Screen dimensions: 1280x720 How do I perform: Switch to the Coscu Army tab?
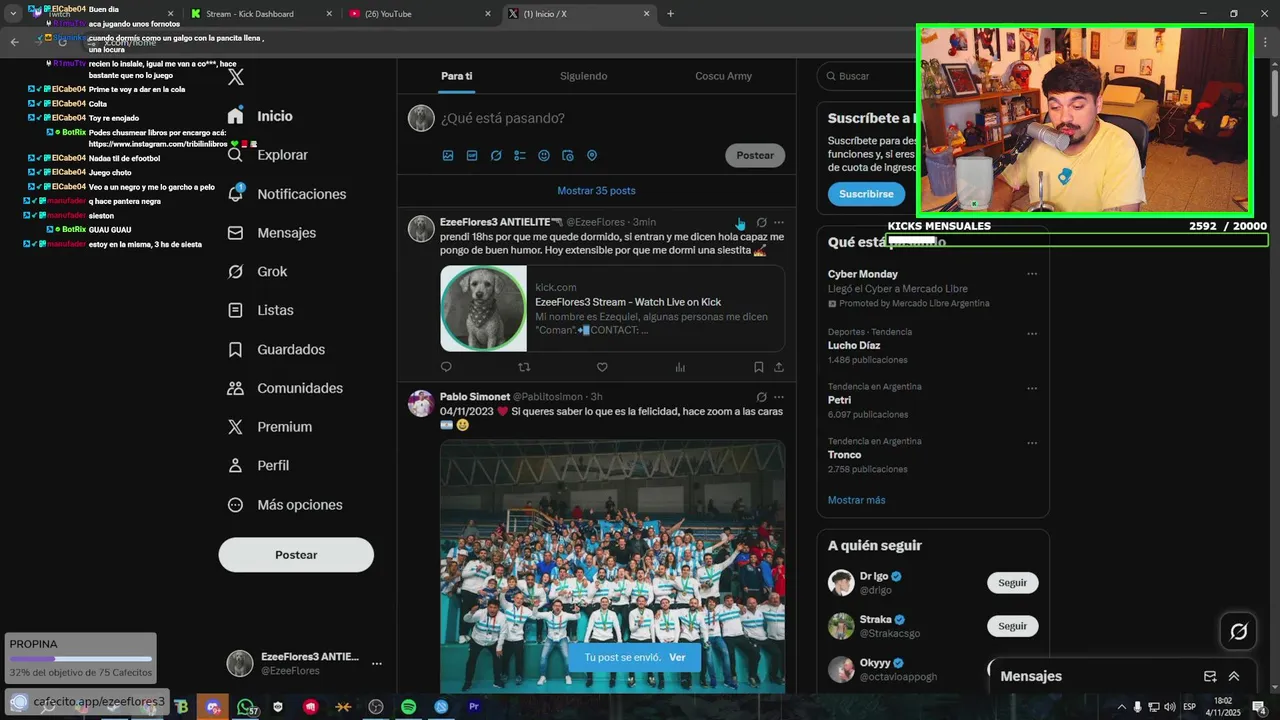(x=723, y=76)
